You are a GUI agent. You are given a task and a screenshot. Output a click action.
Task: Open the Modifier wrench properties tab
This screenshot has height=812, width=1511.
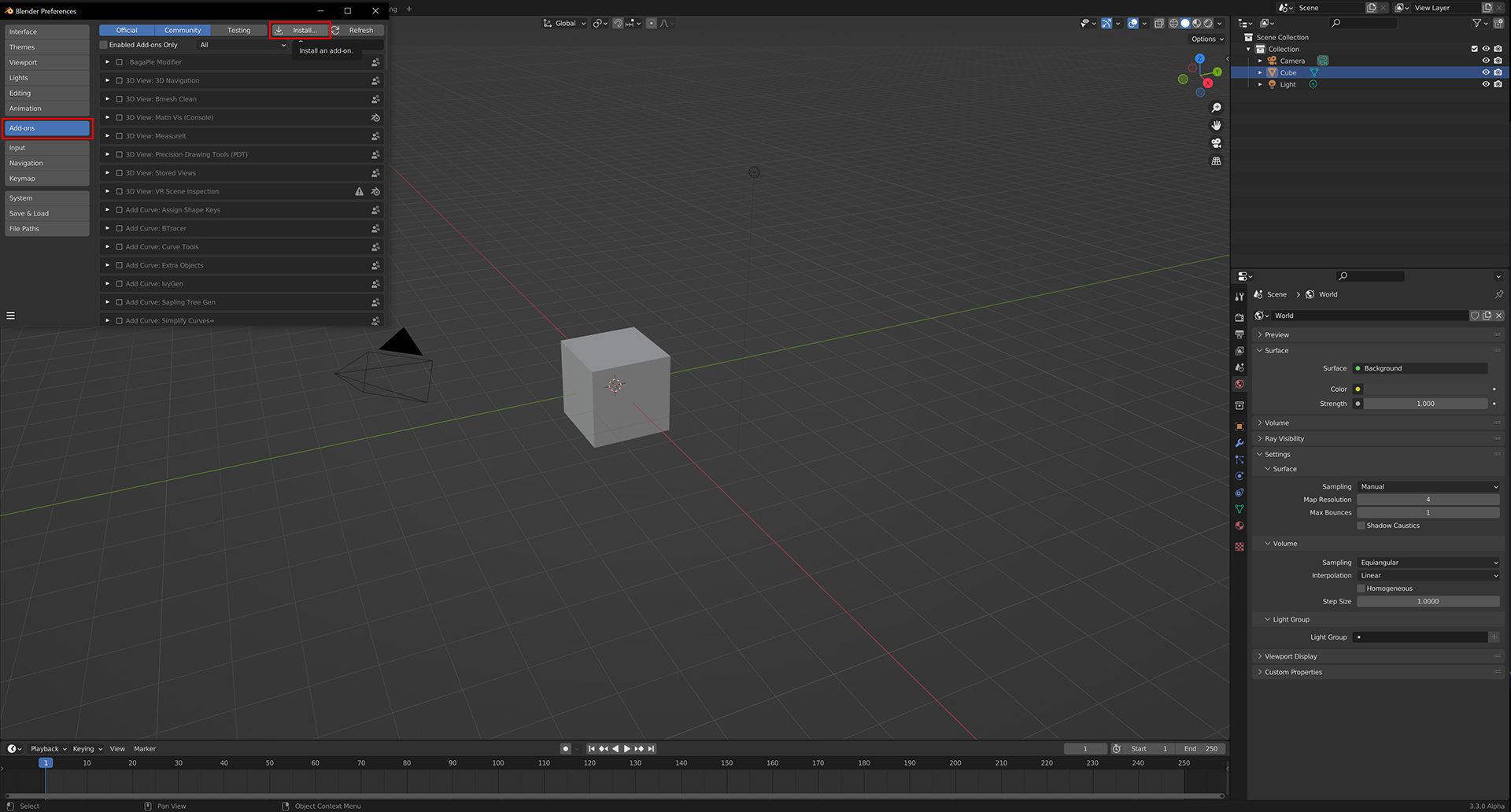click(1239, 443)
